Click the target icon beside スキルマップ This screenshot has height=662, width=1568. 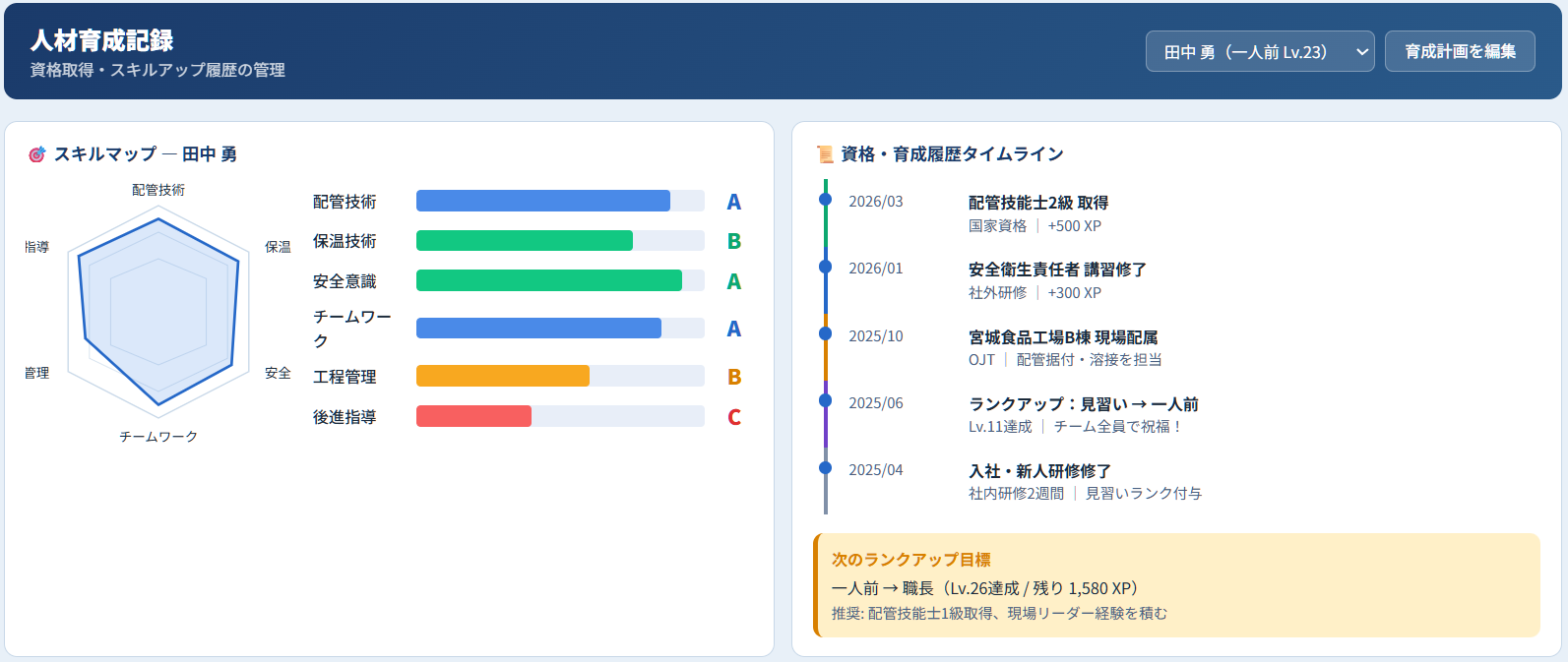(x=37, y=154)
